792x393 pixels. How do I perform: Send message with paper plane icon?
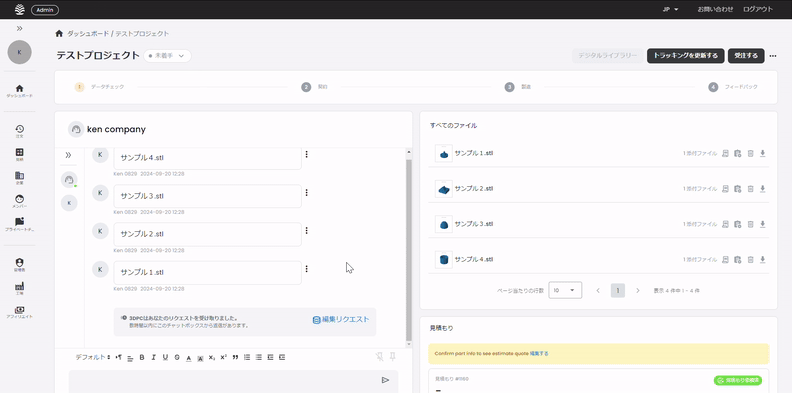pyautogui.click(x=385, y=380)
